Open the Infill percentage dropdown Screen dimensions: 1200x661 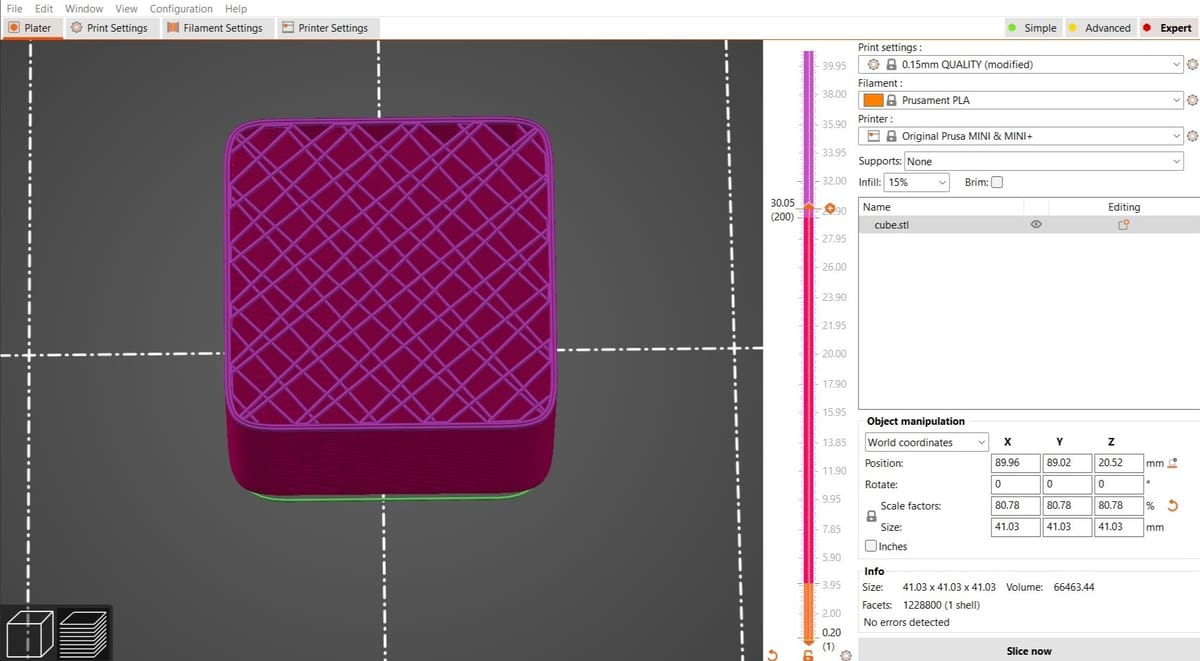coord(918,182)
